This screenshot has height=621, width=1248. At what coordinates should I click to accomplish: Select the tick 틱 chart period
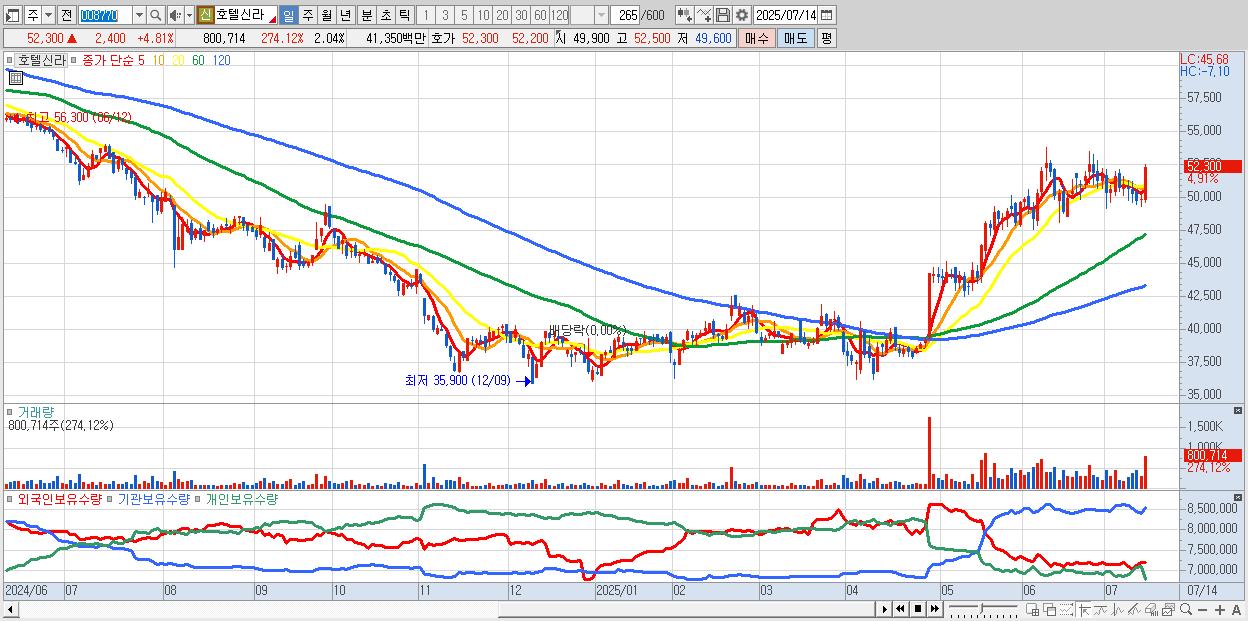pyautogui.click(x=404, y=15)
